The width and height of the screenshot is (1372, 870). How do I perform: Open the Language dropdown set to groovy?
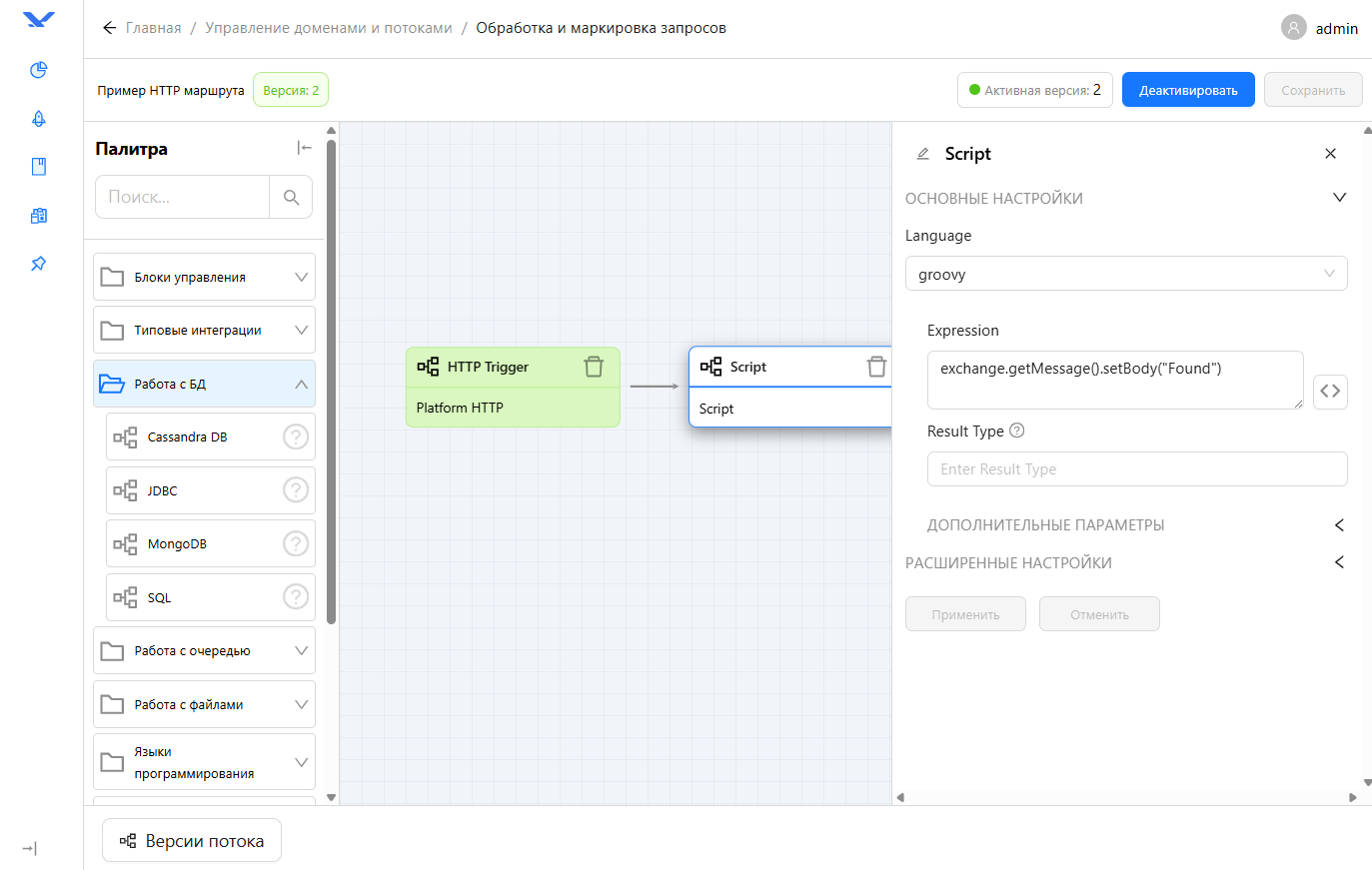[1125, 274]
